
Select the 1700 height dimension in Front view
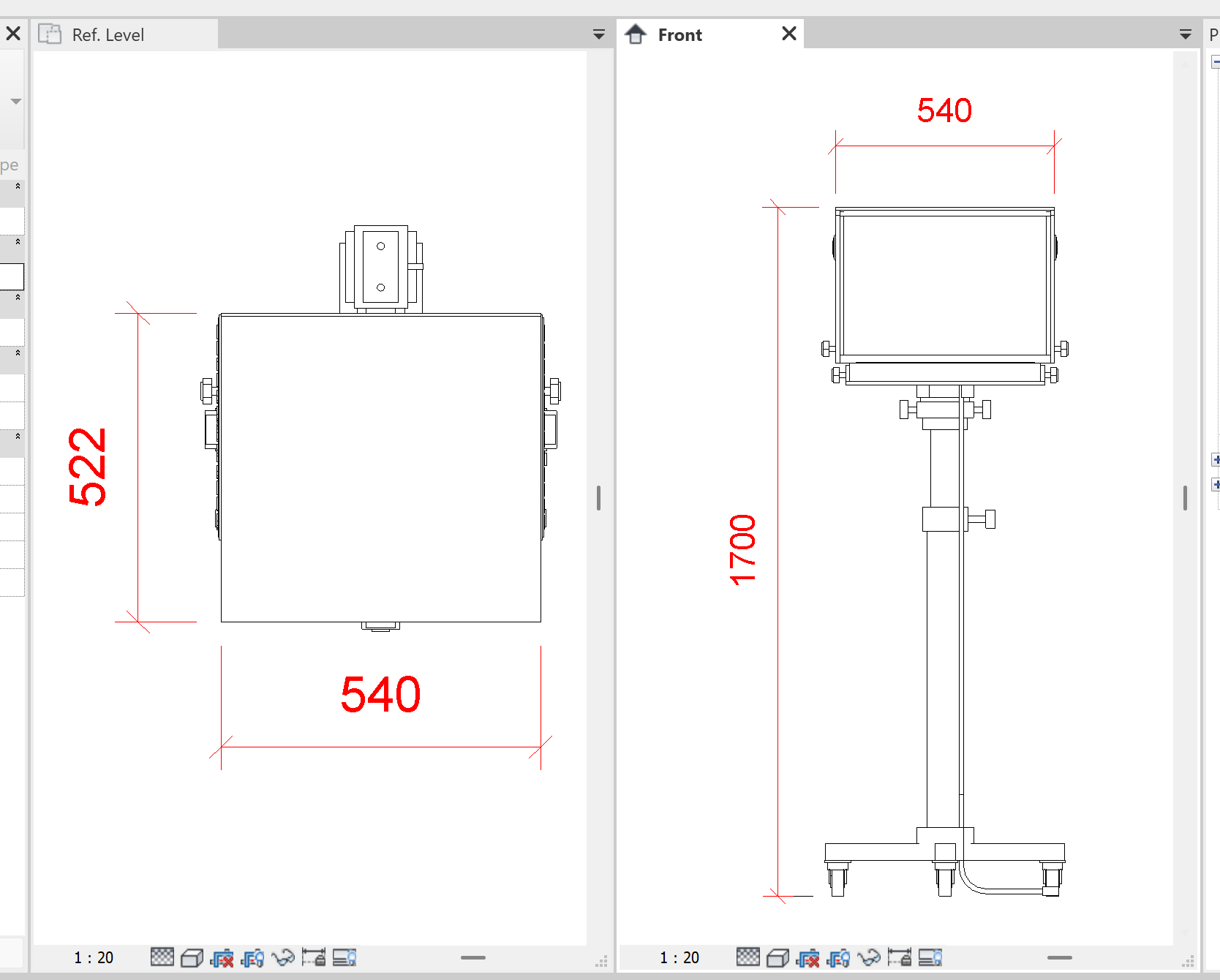pyautogui.click(x=742, y=550)
